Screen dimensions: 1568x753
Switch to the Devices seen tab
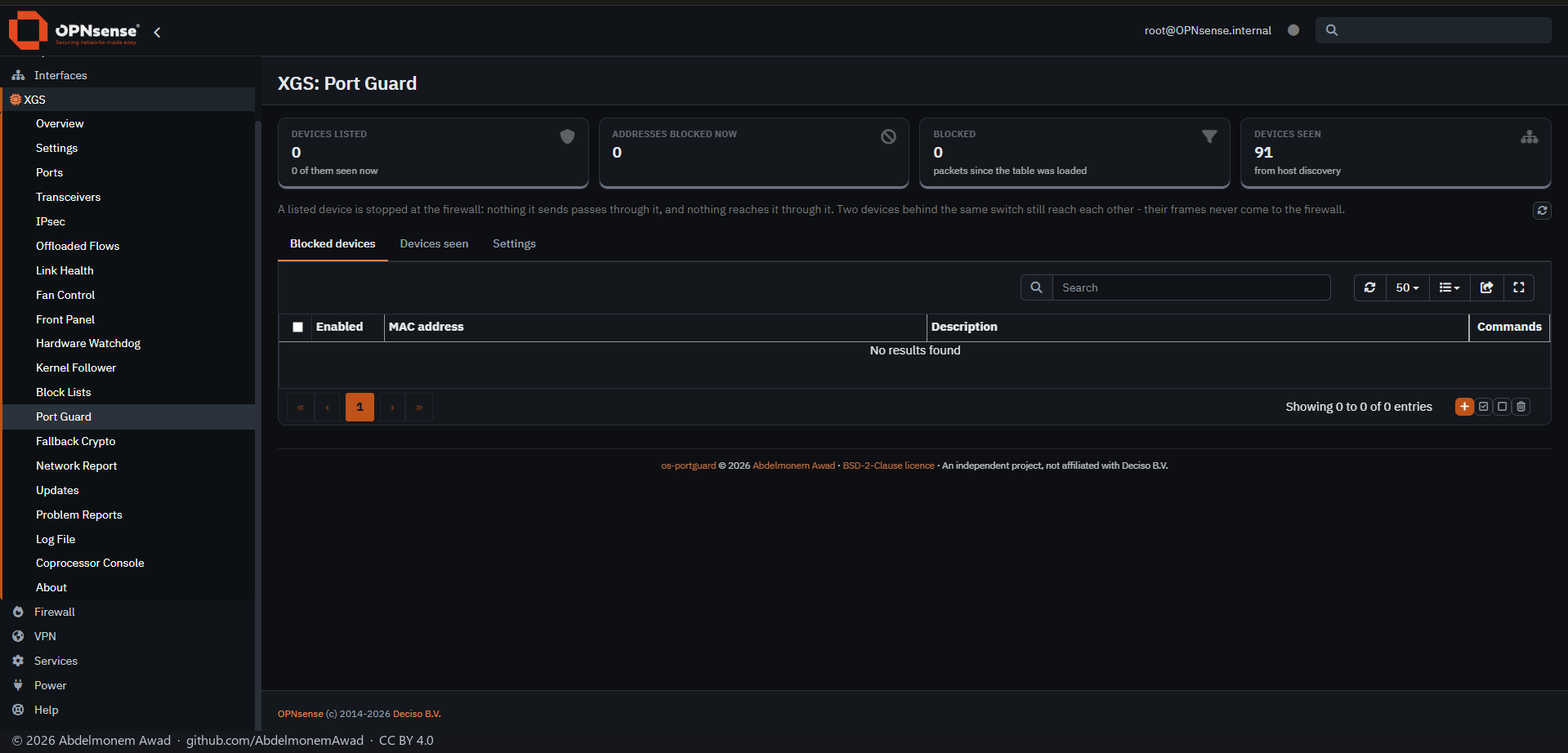(x=434, y=244)
